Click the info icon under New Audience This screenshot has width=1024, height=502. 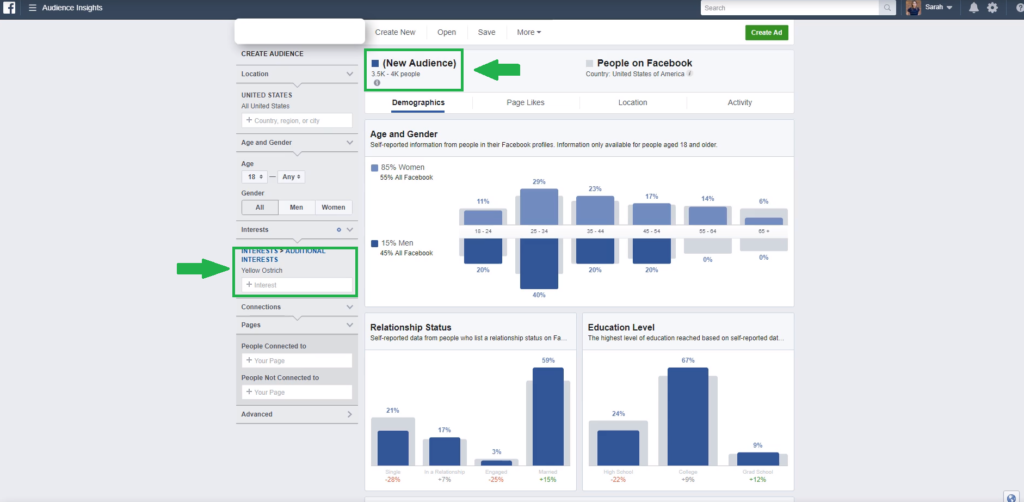[377, 83]
